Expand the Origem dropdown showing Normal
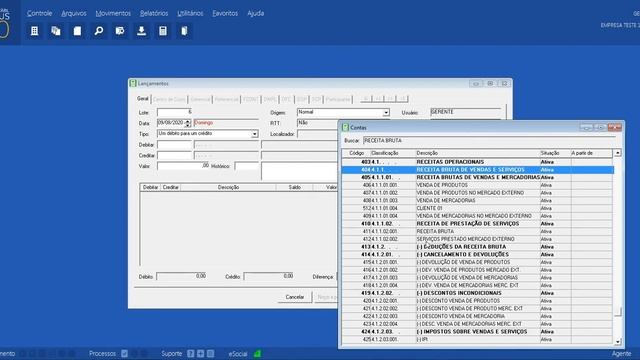The height and width of the screenshot is (360, 640). 386,112
